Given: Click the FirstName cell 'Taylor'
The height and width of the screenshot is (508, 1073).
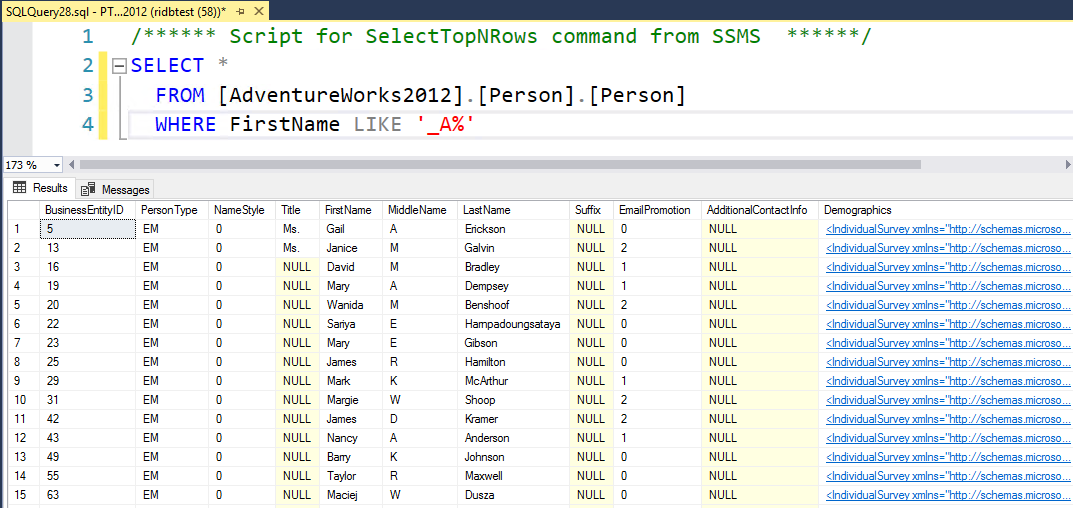Looking at the screenshot, I should coord(351,476).
